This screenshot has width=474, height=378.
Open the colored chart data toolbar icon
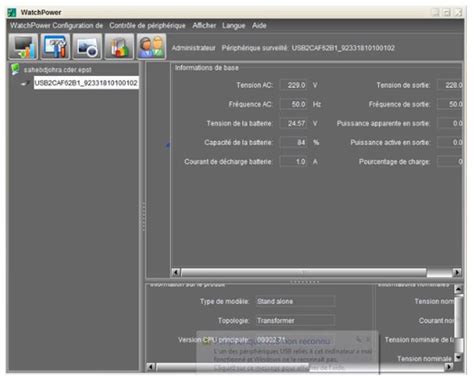[x=119, y=47]
